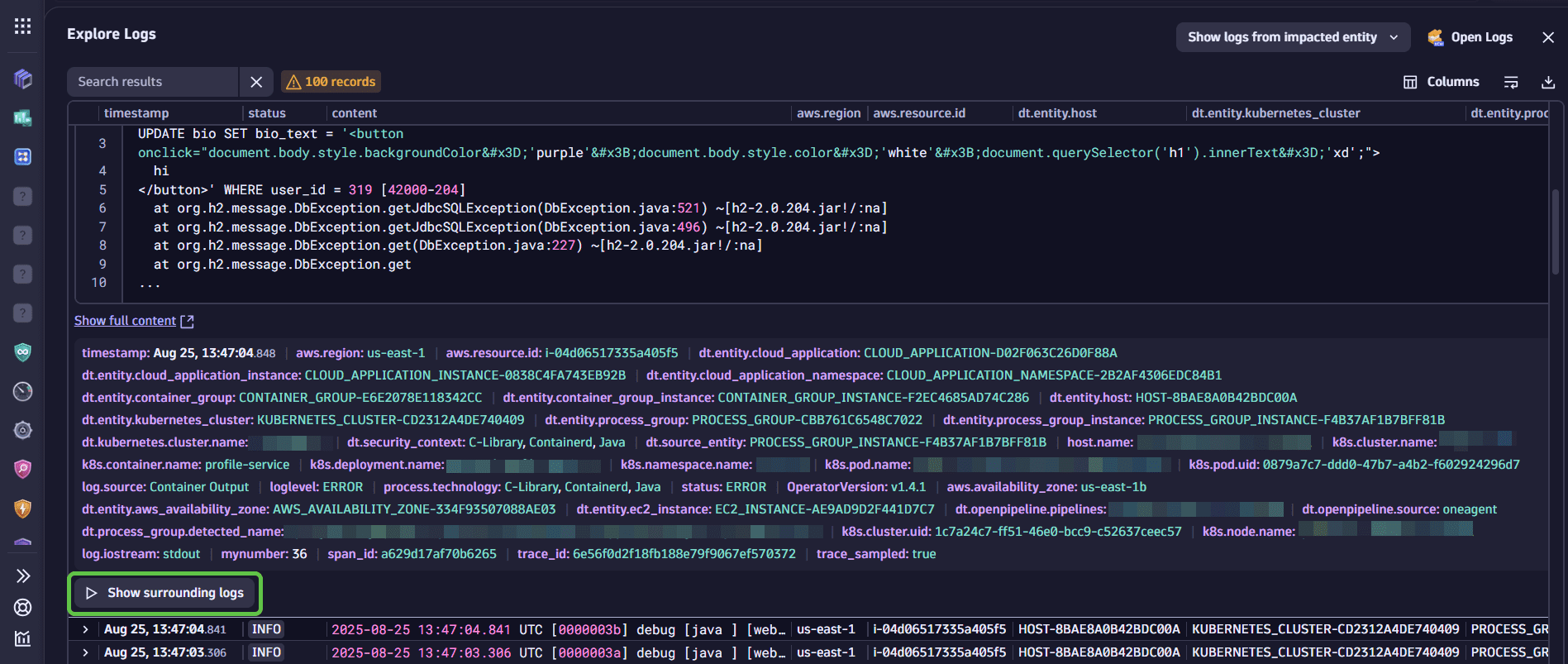This screenshot has height=664, width=1568.
Task: Click dt.entity.host value HOST-8BAE8A0B42BDC00A in details
Action: 1217,398
